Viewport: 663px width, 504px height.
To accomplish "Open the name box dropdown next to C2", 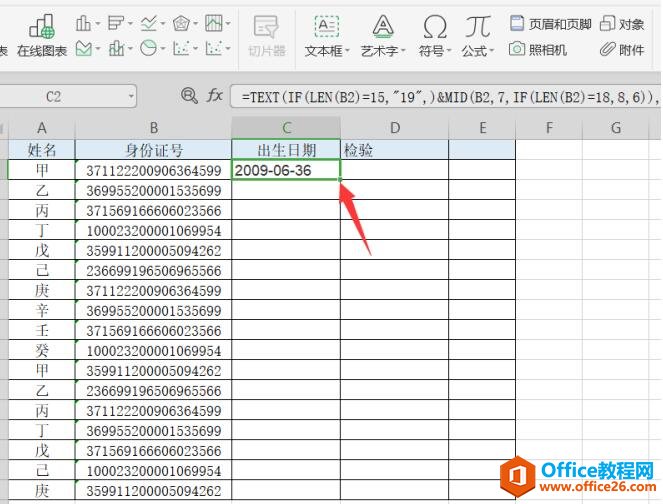I will (x=131, y=96).
